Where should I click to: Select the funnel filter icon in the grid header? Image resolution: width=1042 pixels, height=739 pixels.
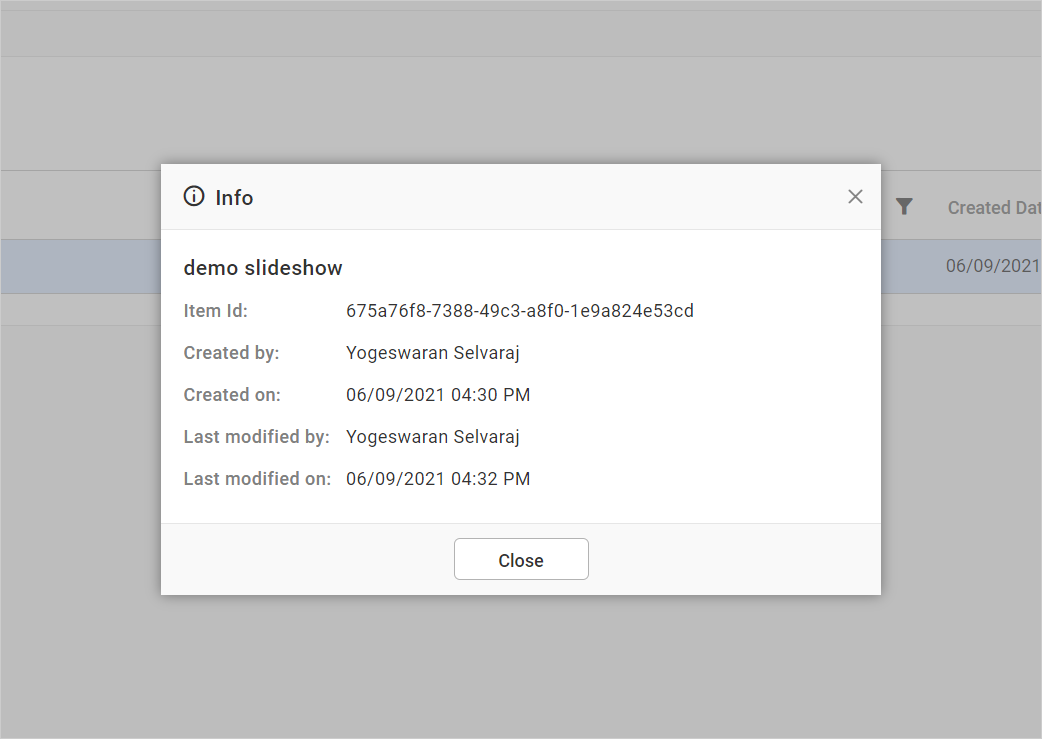(905, 206)
